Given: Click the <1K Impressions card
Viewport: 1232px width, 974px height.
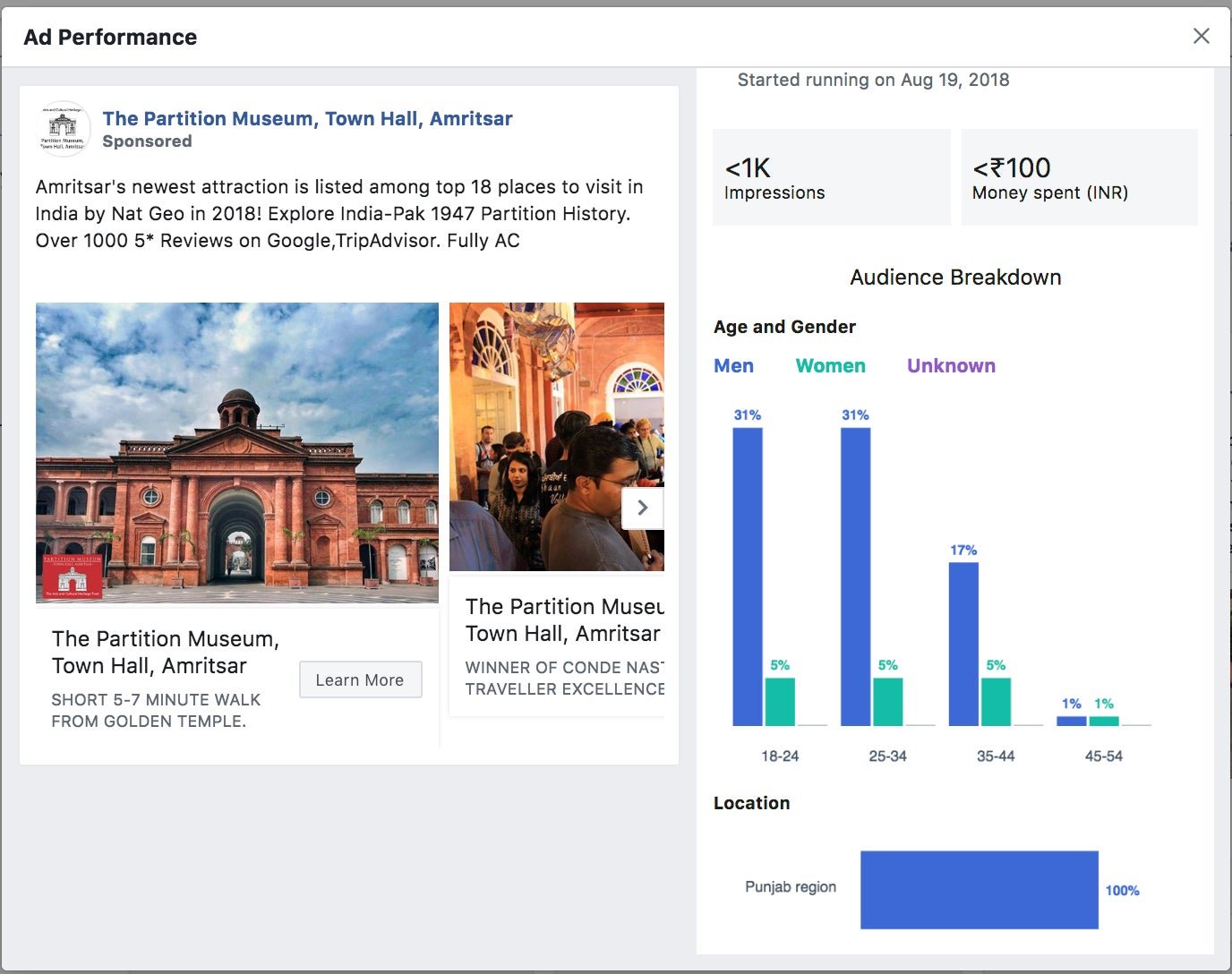Looking at the screenshot, I should click(x=831, y=177).
